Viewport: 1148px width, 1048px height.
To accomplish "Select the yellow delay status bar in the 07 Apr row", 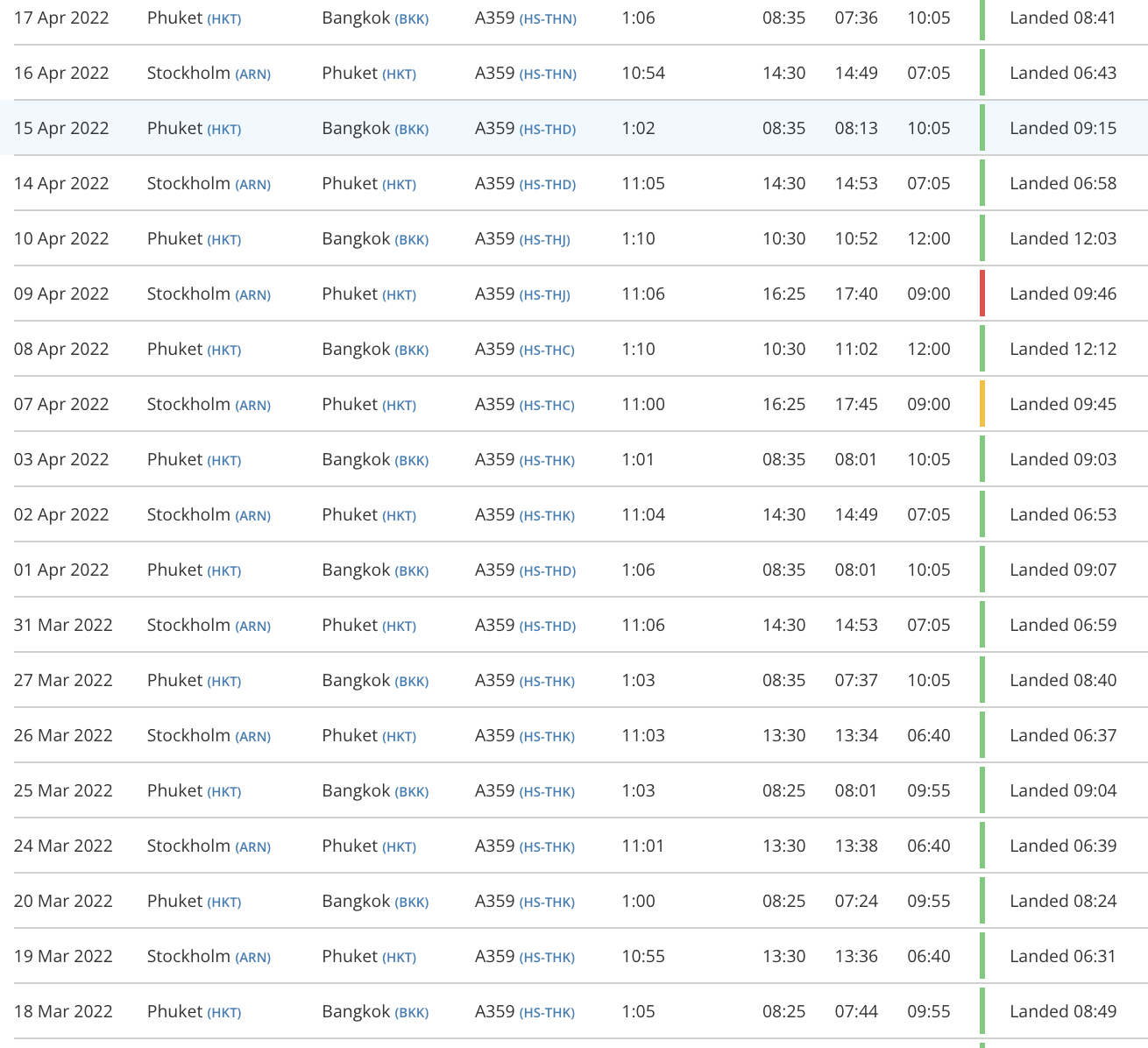I will (x=982, y=404).
